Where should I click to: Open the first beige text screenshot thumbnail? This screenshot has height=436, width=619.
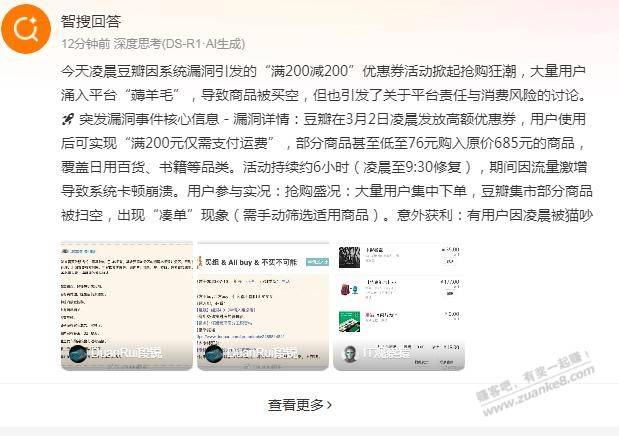(x=127, y=306)
